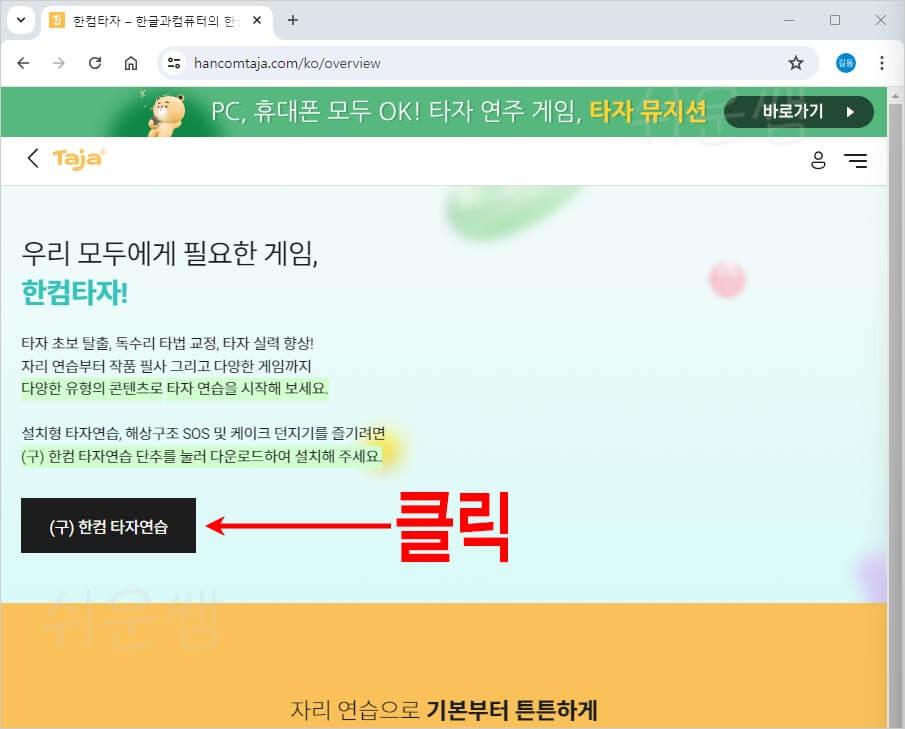
Task: Click the 바로가기 button in the banner
Action: click(x=797, y=112)
